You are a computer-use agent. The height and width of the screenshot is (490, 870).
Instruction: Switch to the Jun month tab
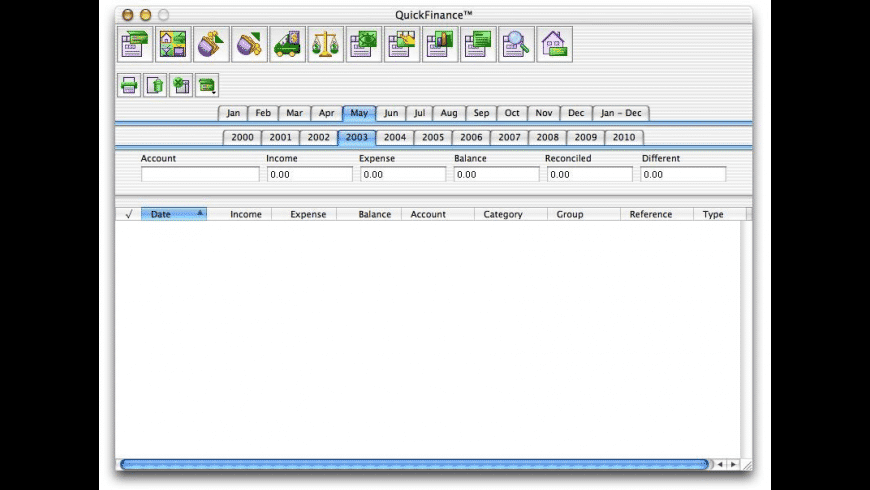(x=391, y=113)
